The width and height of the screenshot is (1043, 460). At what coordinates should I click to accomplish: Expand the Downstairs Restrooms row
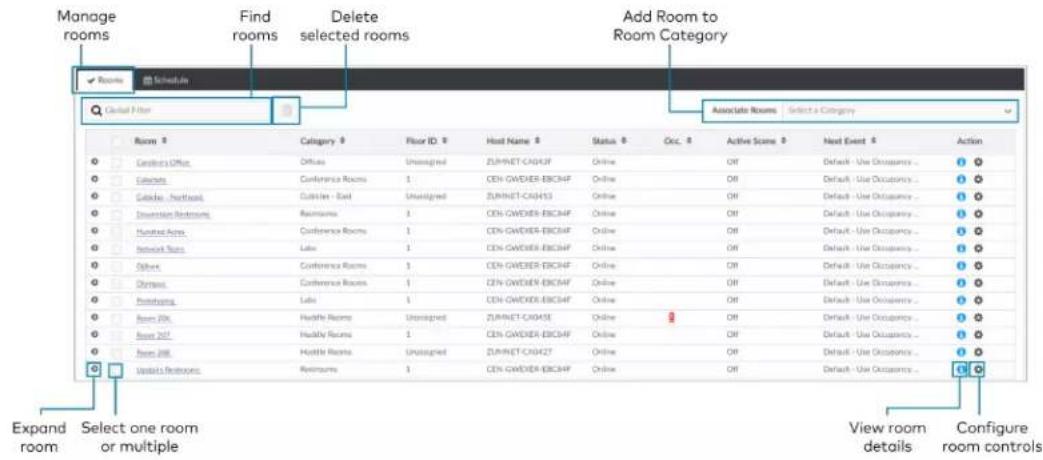pos(94,214)
